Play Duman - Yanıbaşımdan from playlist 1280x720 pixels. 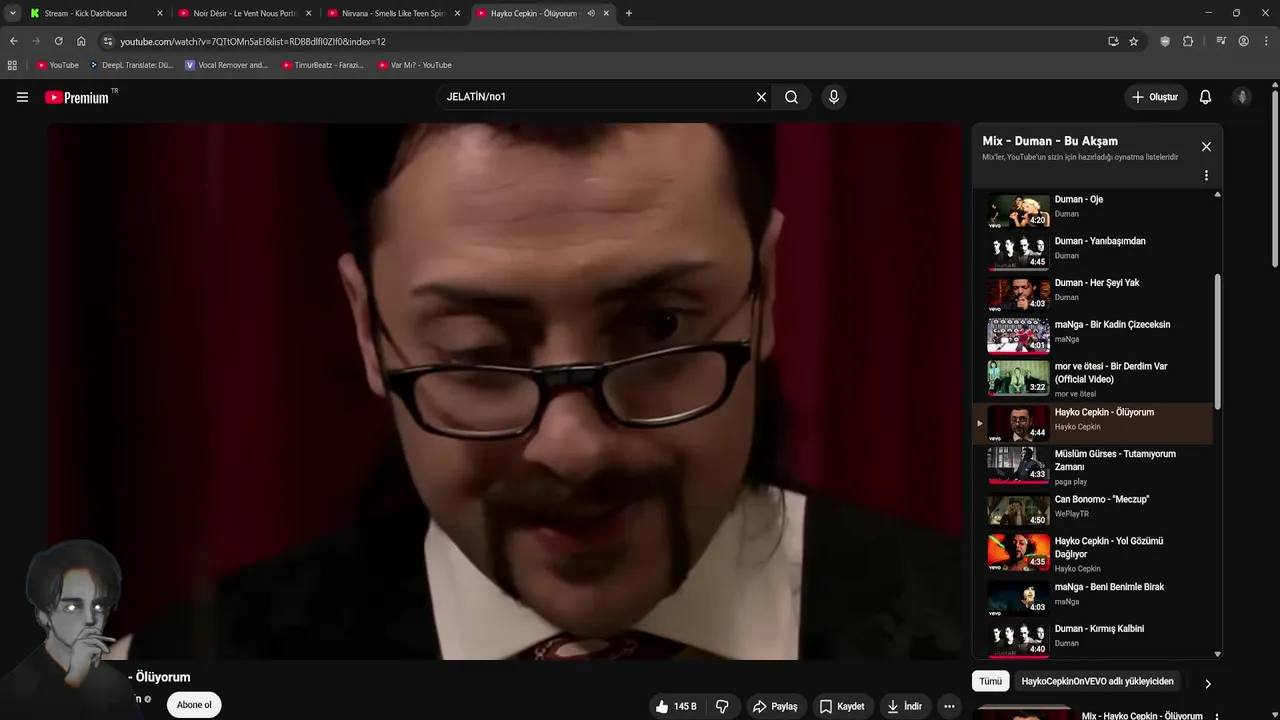click(x=1093, y=253)
